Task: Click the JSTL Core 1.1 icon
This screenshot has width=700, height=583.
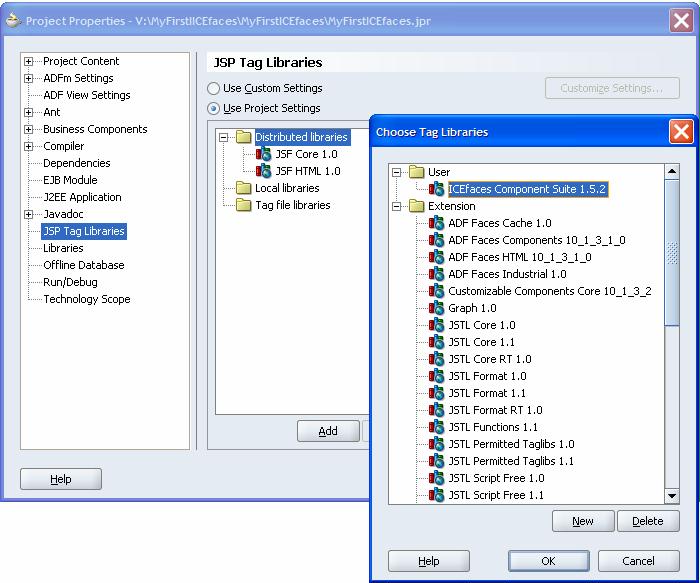Action: pos(436,342)
